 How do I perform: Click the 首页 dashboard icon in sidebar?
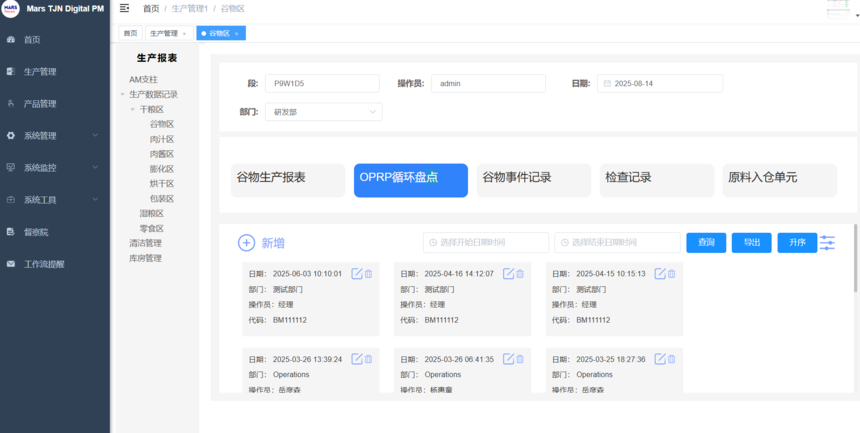[x=10, y=40]
